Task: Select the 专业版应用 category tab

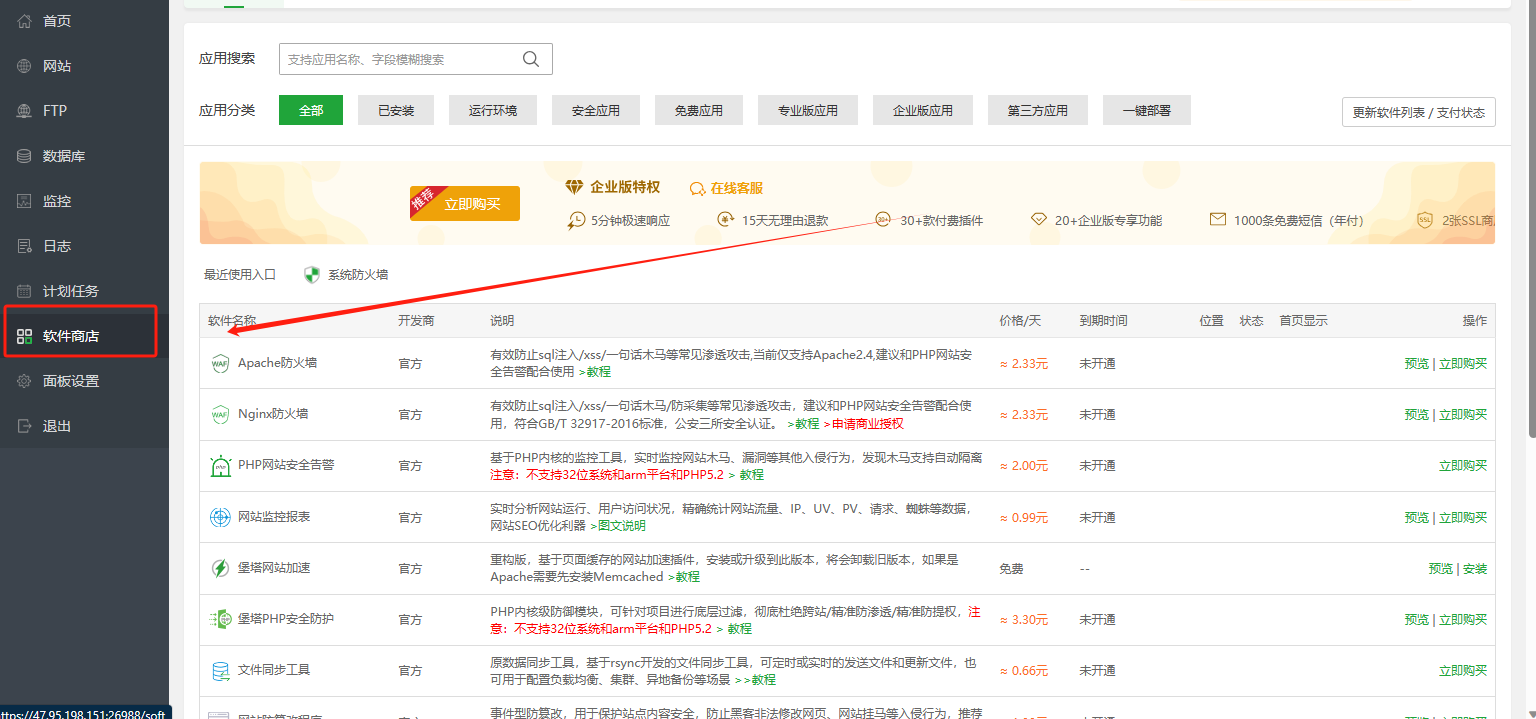Action: click(808, 110)
